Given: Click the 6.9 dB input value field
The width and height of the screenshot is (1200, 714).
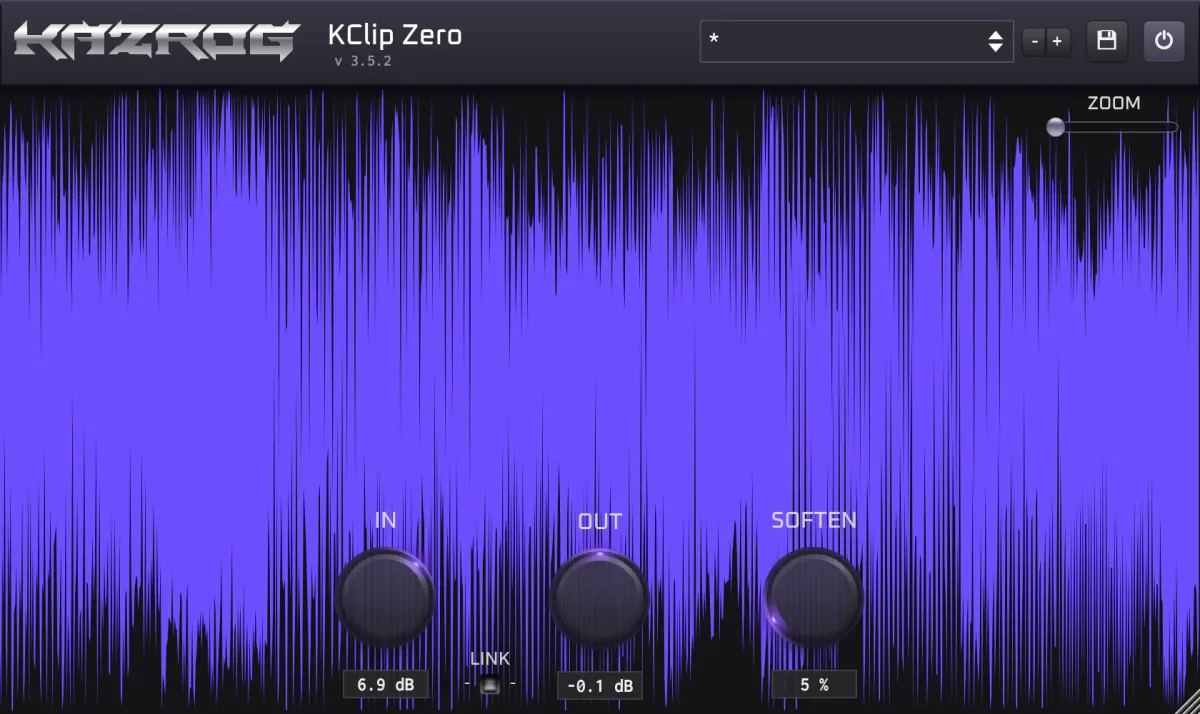Looking at the screenshot, I should [x=385, y=684].
